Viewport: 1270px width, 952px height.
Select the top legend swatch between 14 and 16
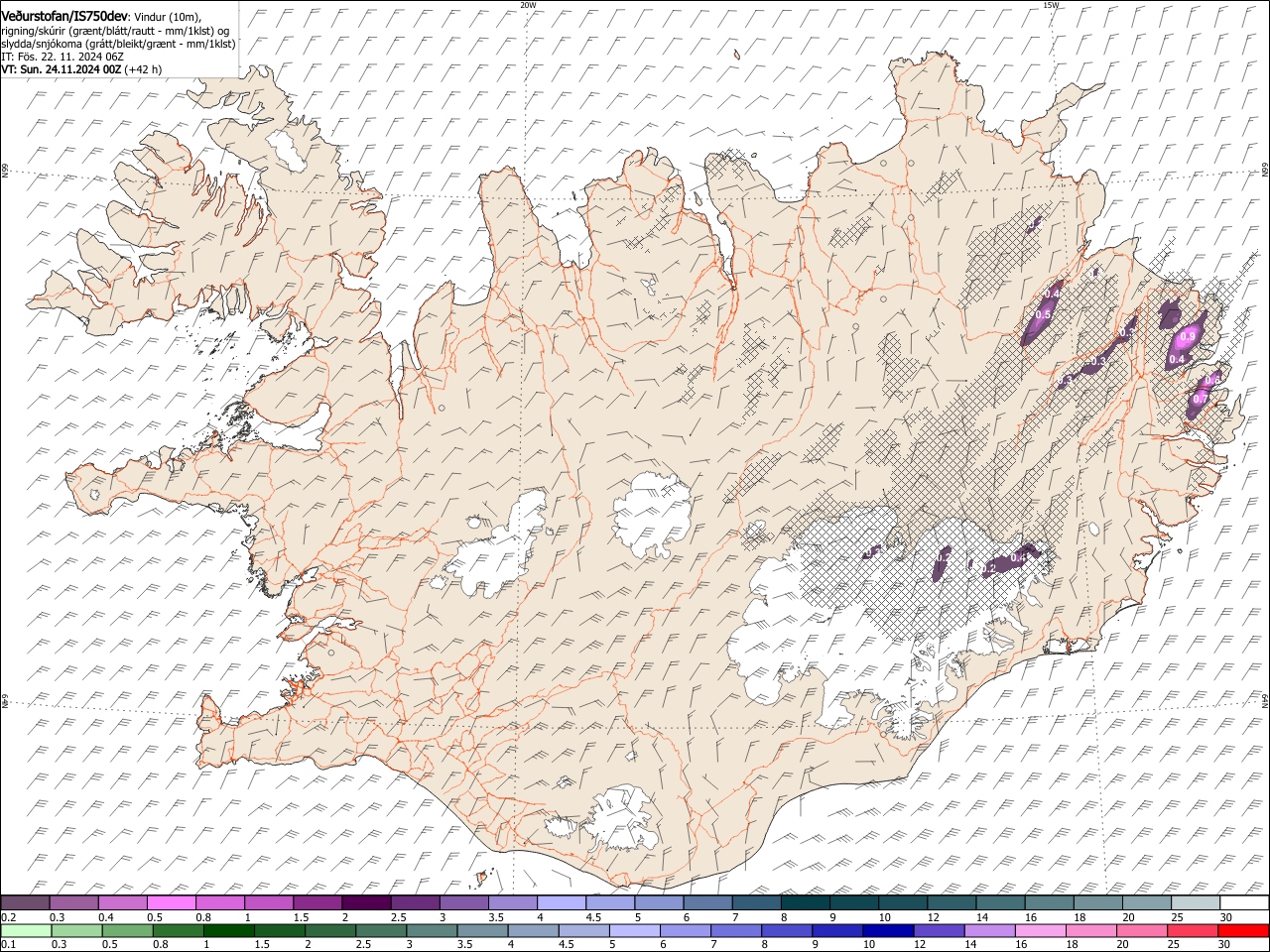[1001, 903]
